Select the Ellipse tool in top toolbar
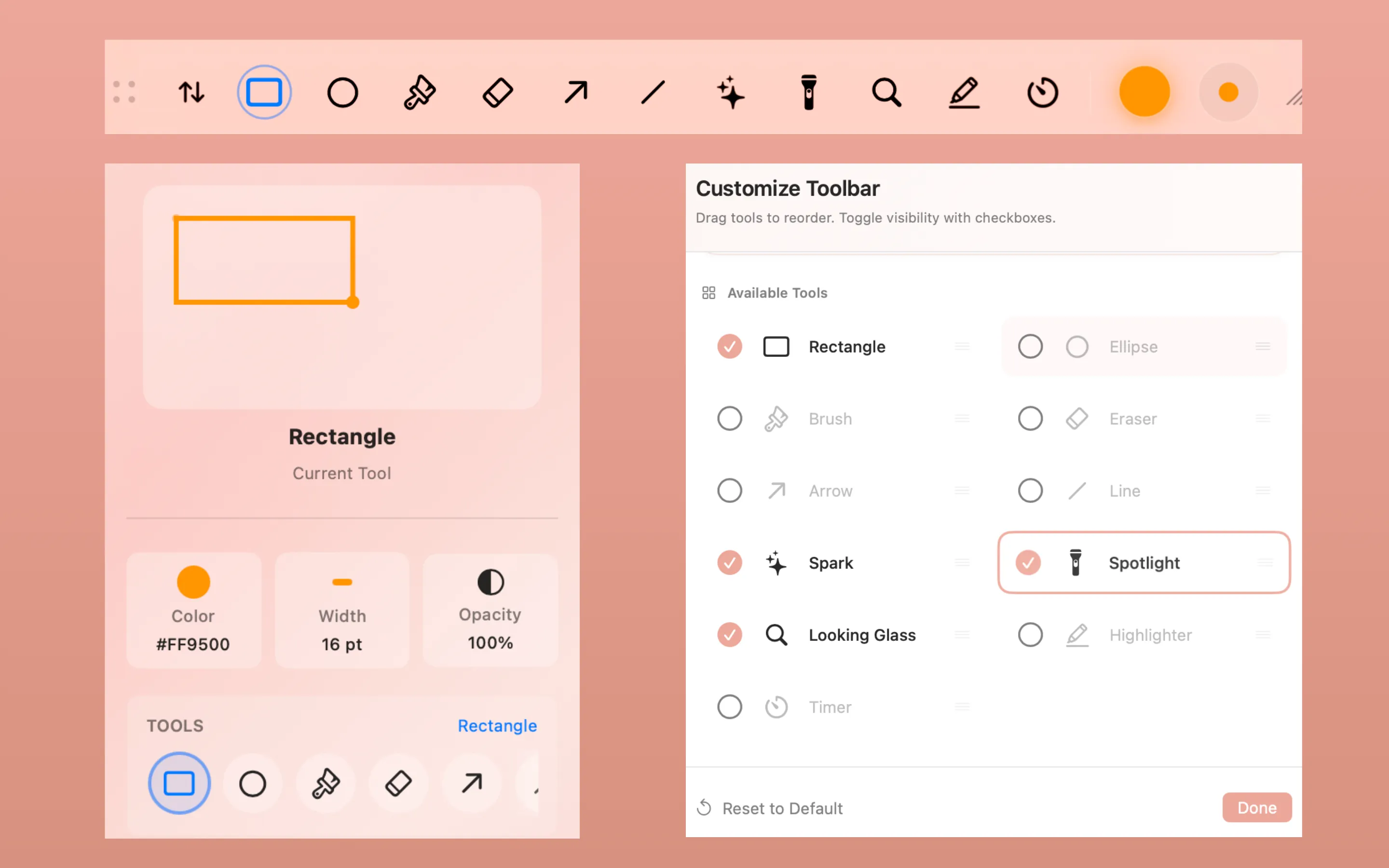Screen dimensions: 1389x868 coord(342,92)
